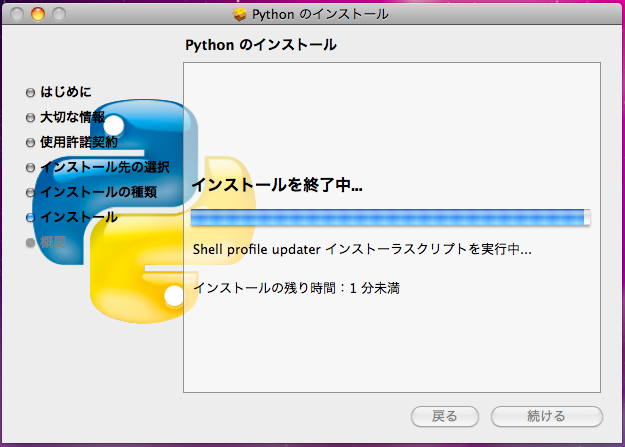Click the bullet beside 使用許諾契約
The width and height of the screenshot is (625, 447).
click(x=30, y=142)
